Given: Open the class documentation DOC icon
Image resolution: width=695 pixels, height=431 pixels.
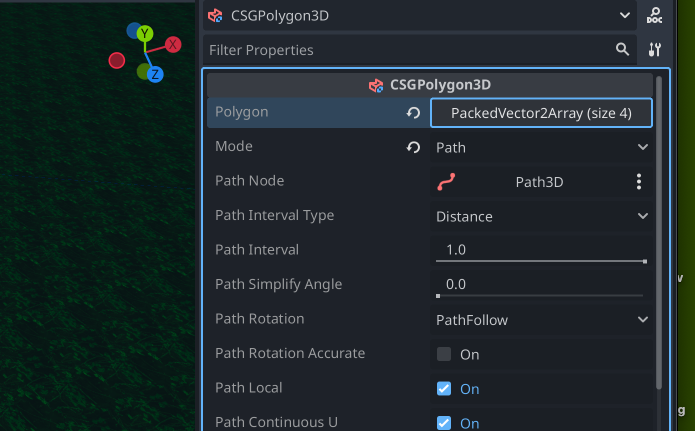Looking at the screenshot, I should click(654, 16).
